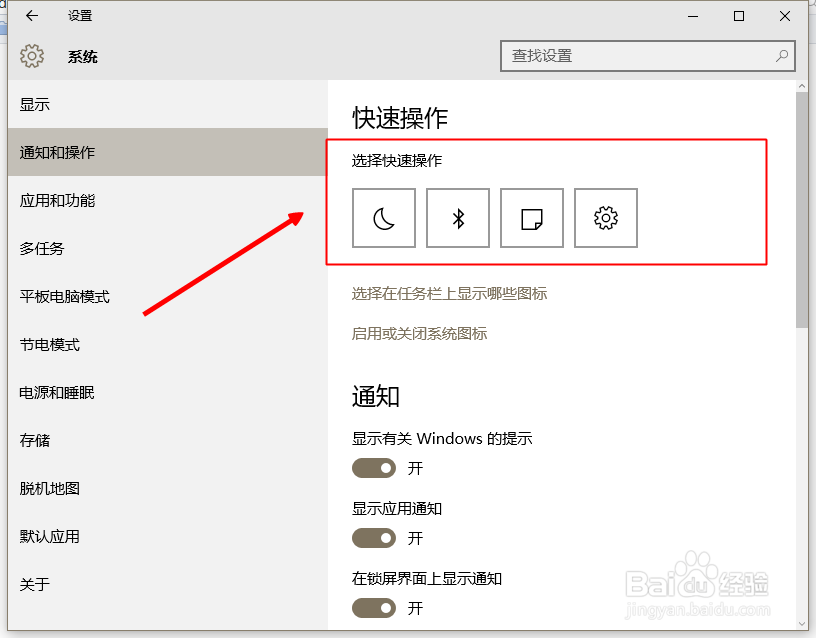816x638 pixels.
Task: Click the back arrow in title bar
Action: tap(32, 16)
